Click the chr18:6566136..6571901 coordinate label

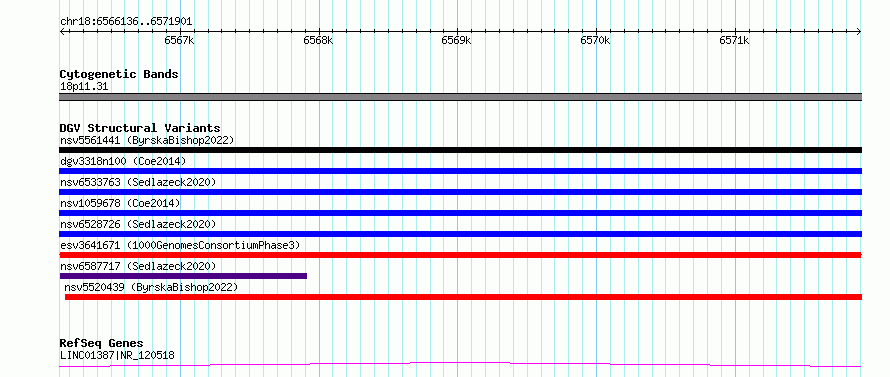click(x=126, y=22)
